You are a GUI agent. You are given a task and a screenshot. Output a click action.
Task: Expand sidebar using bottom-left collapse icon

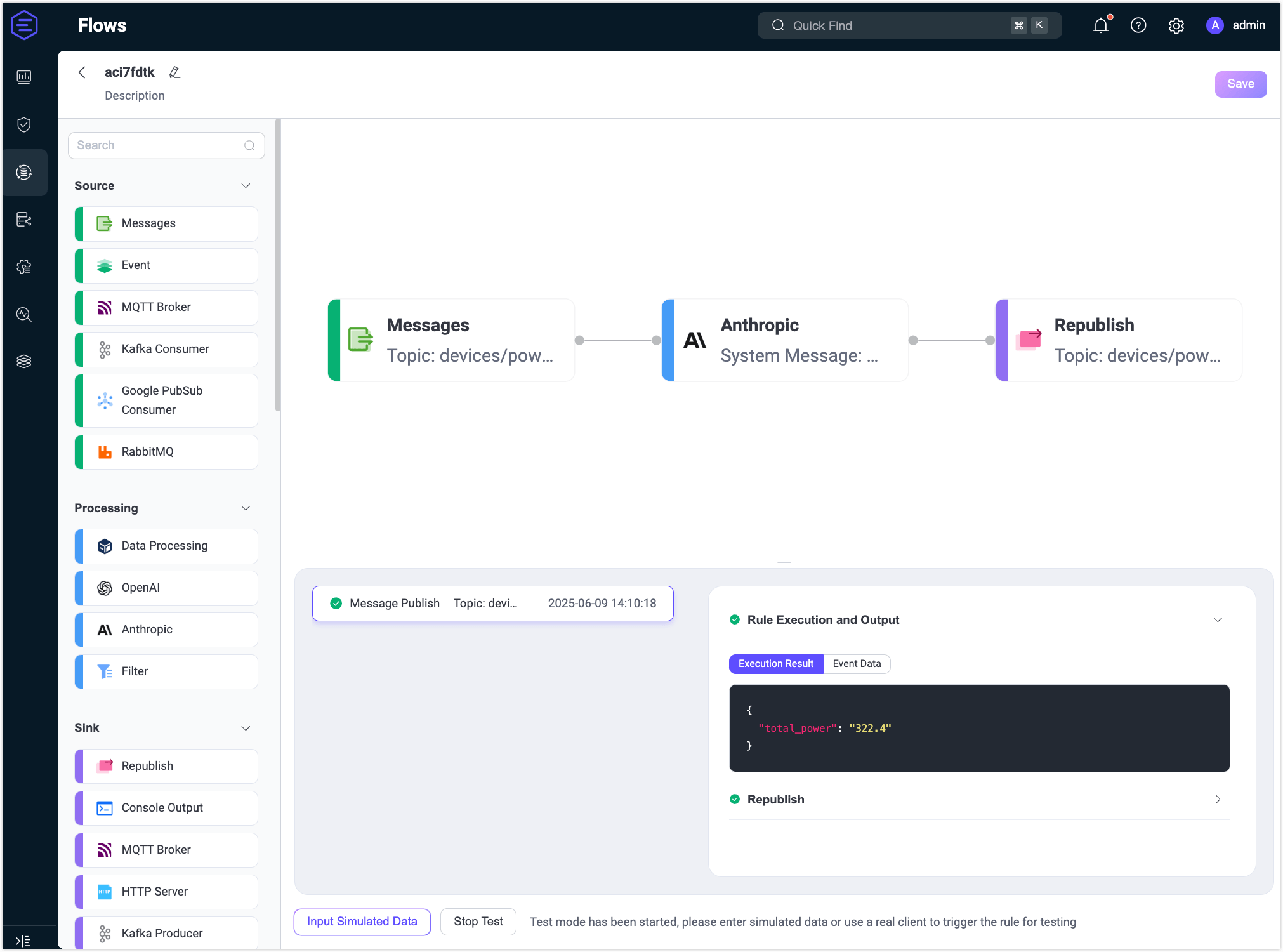tap(23, 941)
